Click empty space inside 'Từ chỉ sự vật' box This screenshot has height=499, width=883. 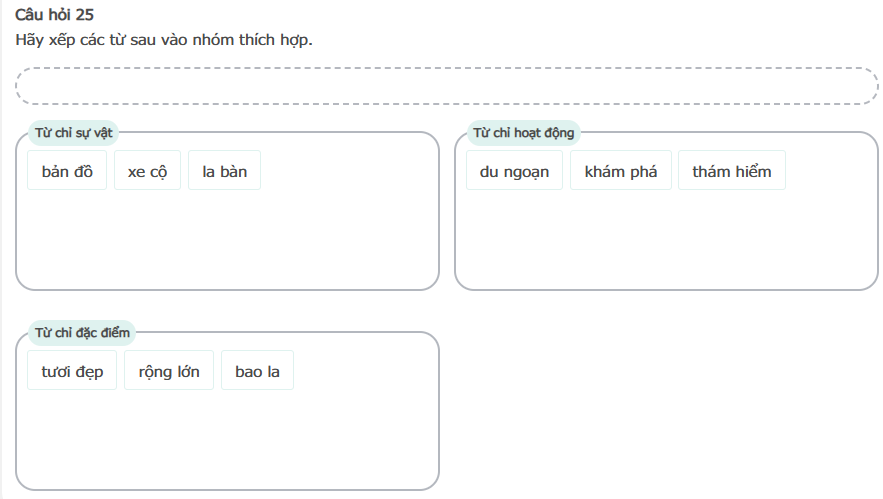[227, 241]
